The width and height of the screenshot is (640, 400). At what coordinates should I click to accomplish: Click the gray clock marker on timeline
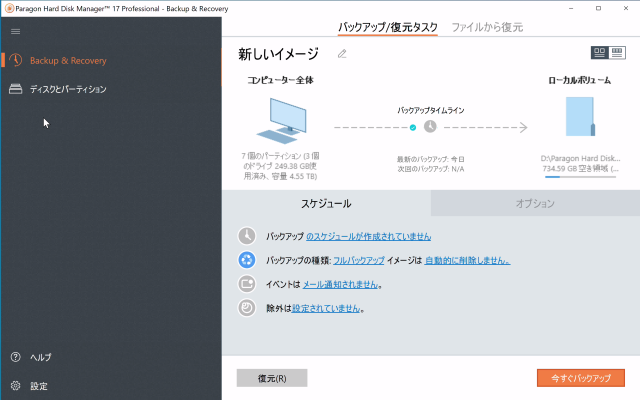pyautogui.click(x=430, y=127)
